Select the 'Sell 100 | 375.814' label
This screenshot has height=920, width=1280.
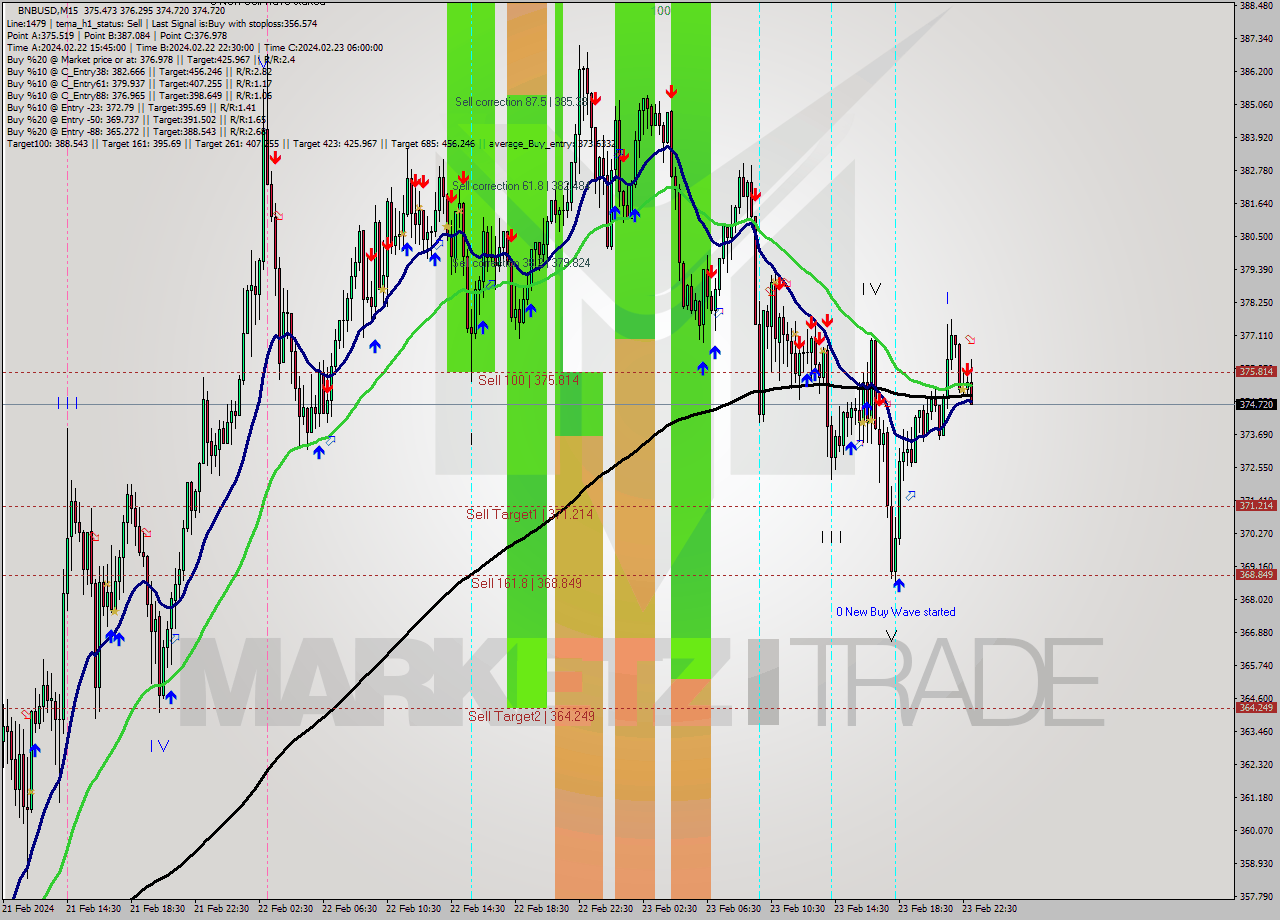(x=528, y=380)
